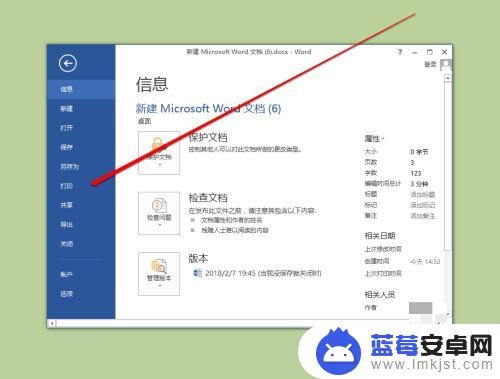Click the 相关日期 heading
The image size is (500, 379).
pyautogui.click(x=380, y=236)
